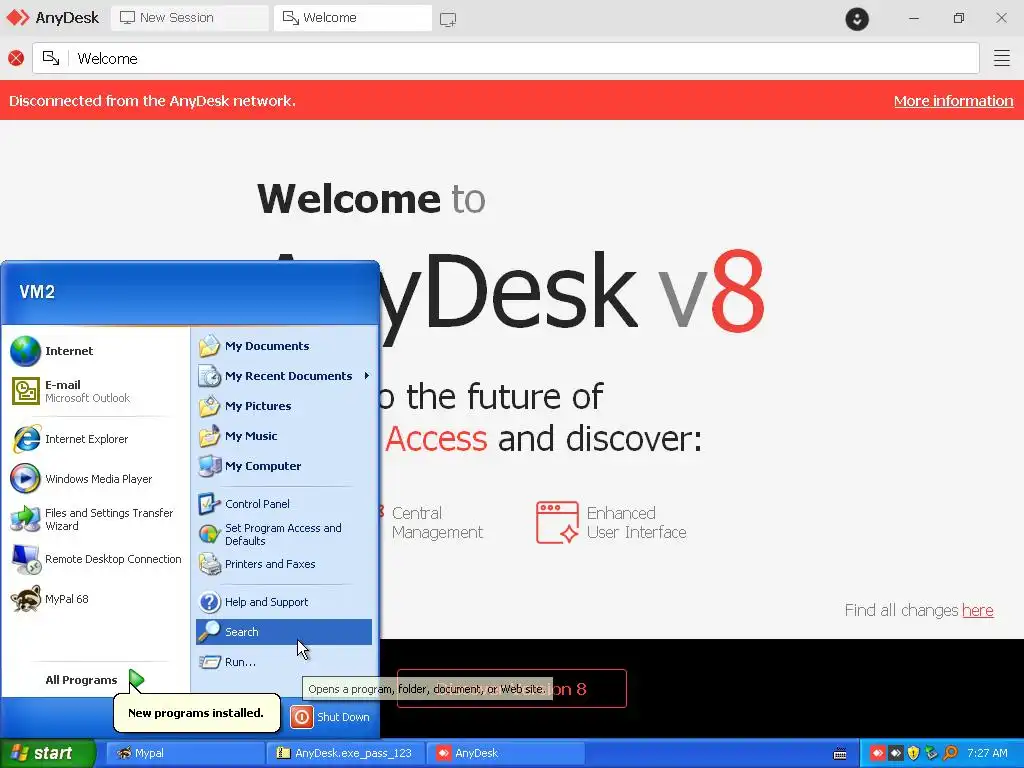Screen dimensions: 1024x768
Task: Expand My Recent Documents submenu
Action: (284, 376)
